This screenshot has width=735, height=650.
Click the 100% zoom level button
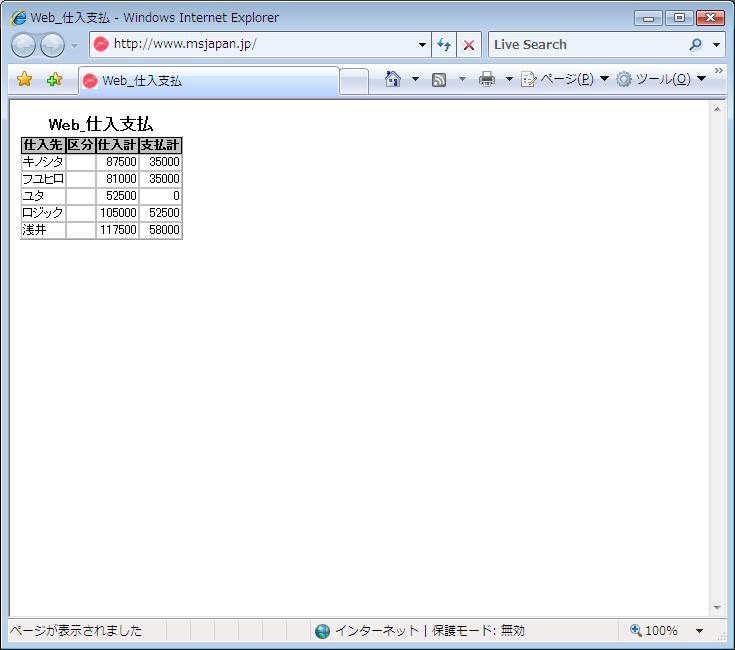coord(654,631)
